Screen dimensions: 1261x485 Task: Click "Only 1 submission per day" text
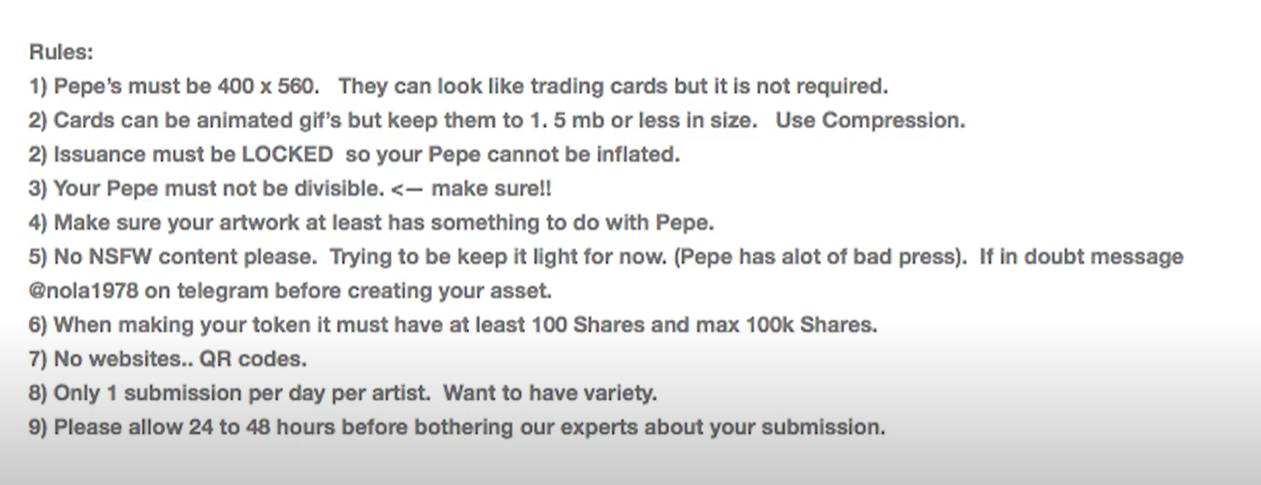184,393
